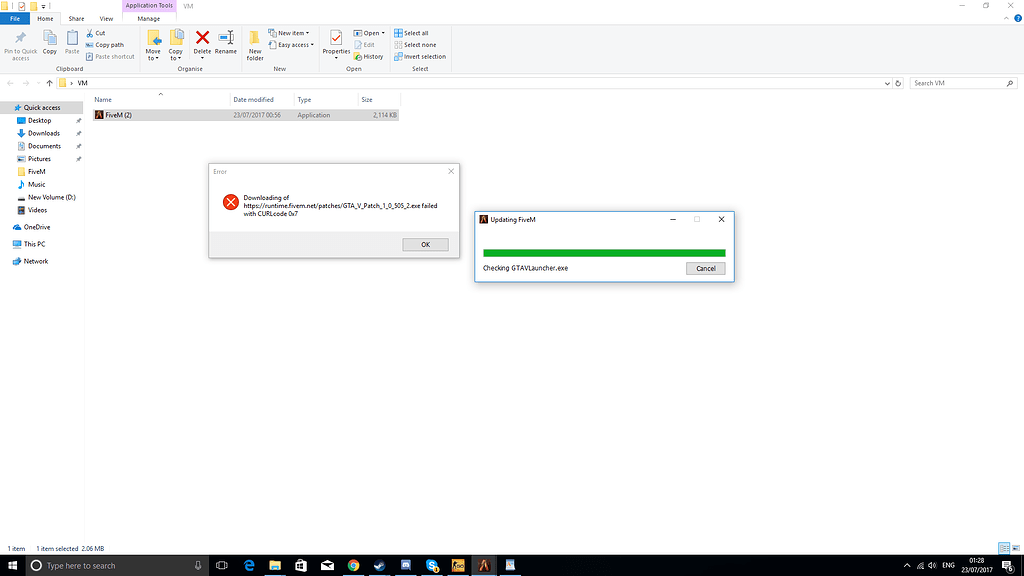Cancel the FiveM update
1024x576 pixels.
706,268
